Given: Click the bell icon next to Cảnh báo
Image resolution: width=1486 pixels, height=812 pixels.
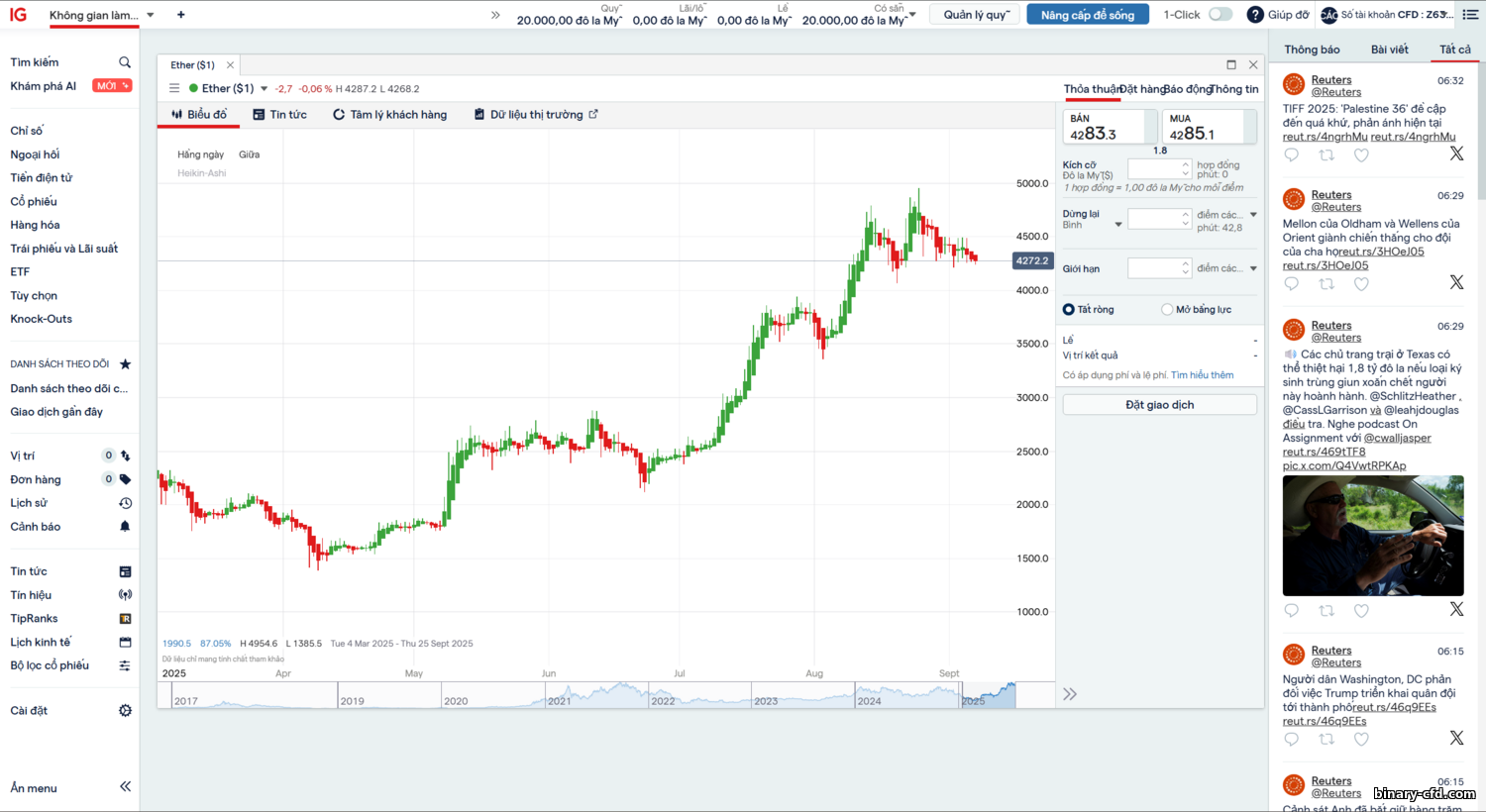Looking at the screenshot, I should [125, 527].
